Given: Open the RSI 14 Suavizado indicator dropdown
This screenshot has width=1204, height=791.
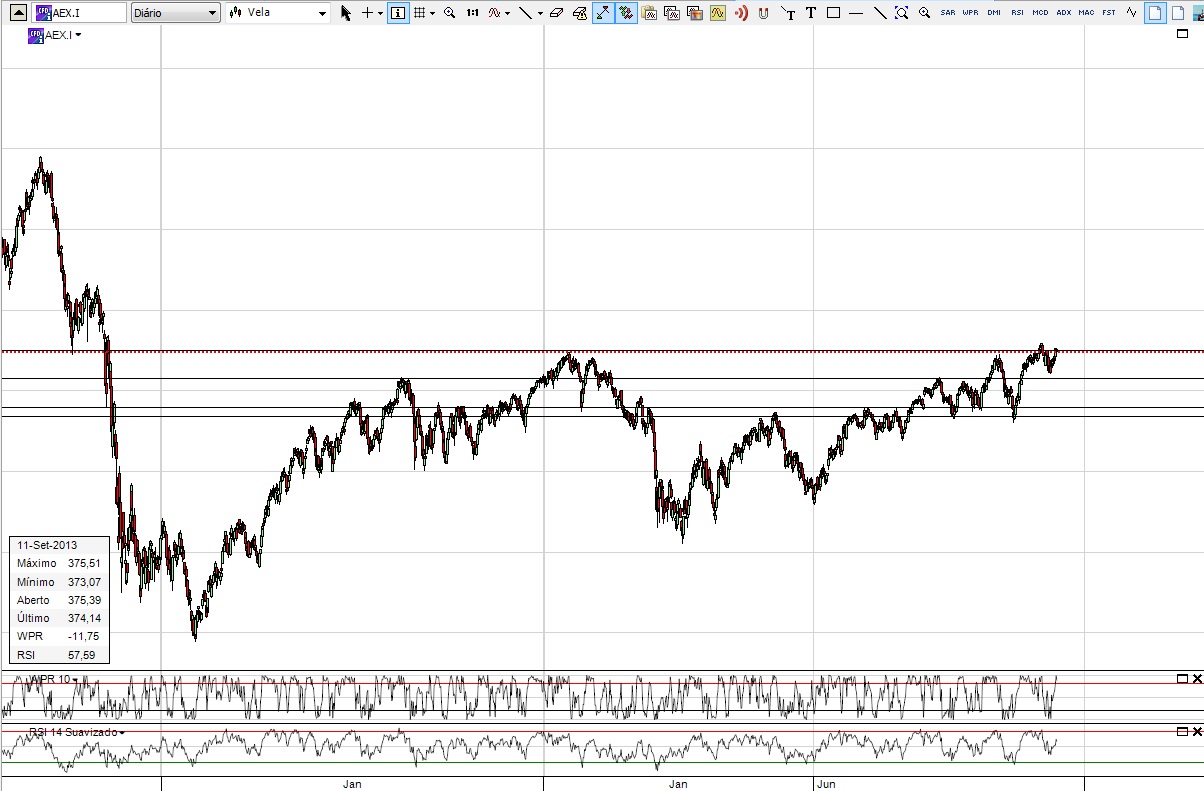Looking at the screenshot, I should click(122, 732).
